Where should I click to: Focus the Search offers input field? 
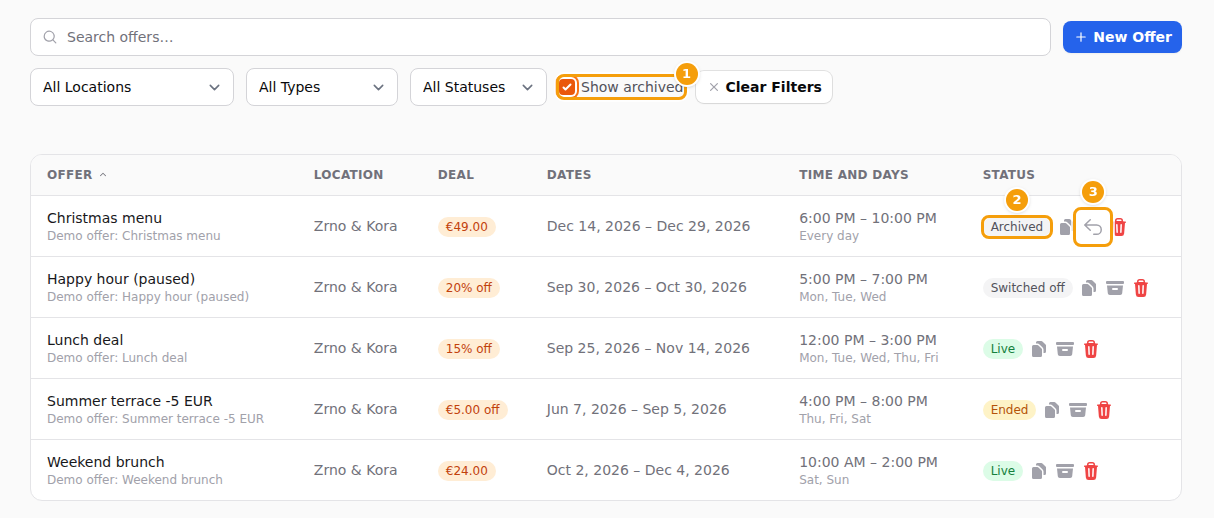pos(540,37)
